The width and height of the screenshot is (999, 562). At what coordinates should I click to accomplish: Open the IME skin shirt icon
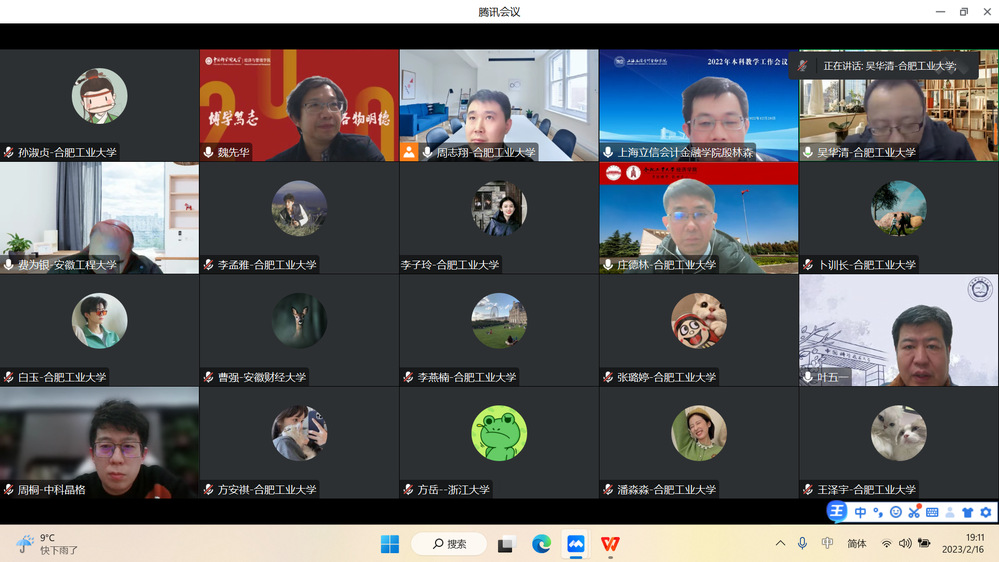967,512
